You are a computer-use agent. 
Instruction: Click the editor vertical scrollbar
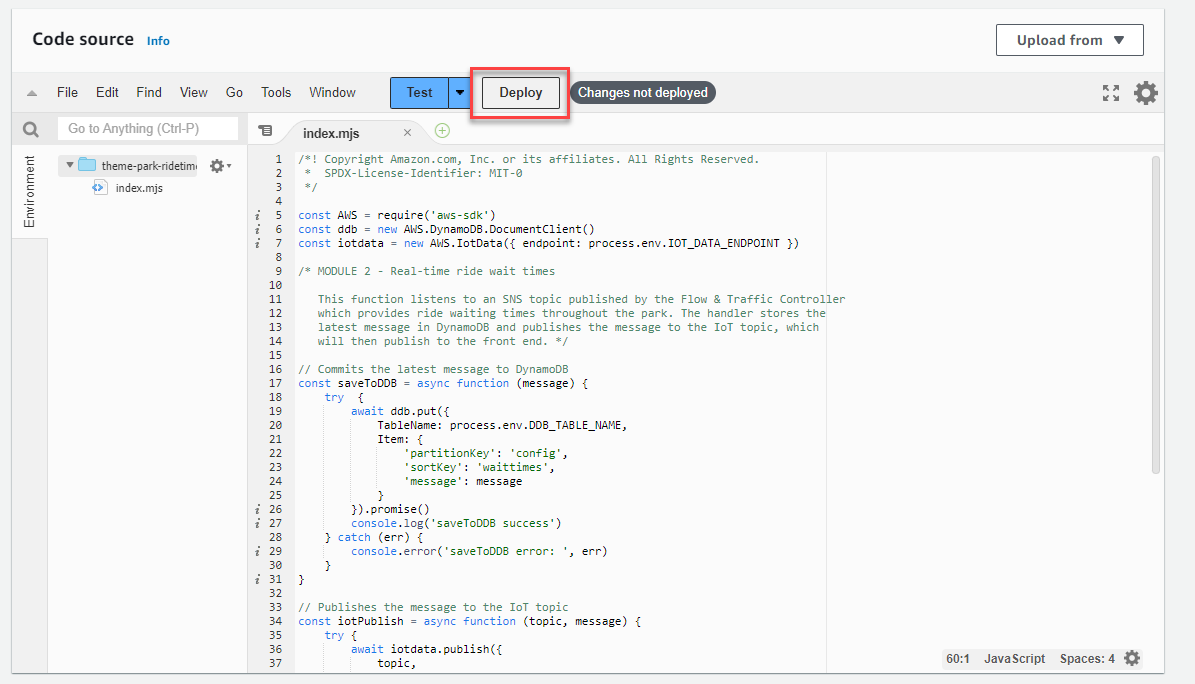coord(1155,314)
